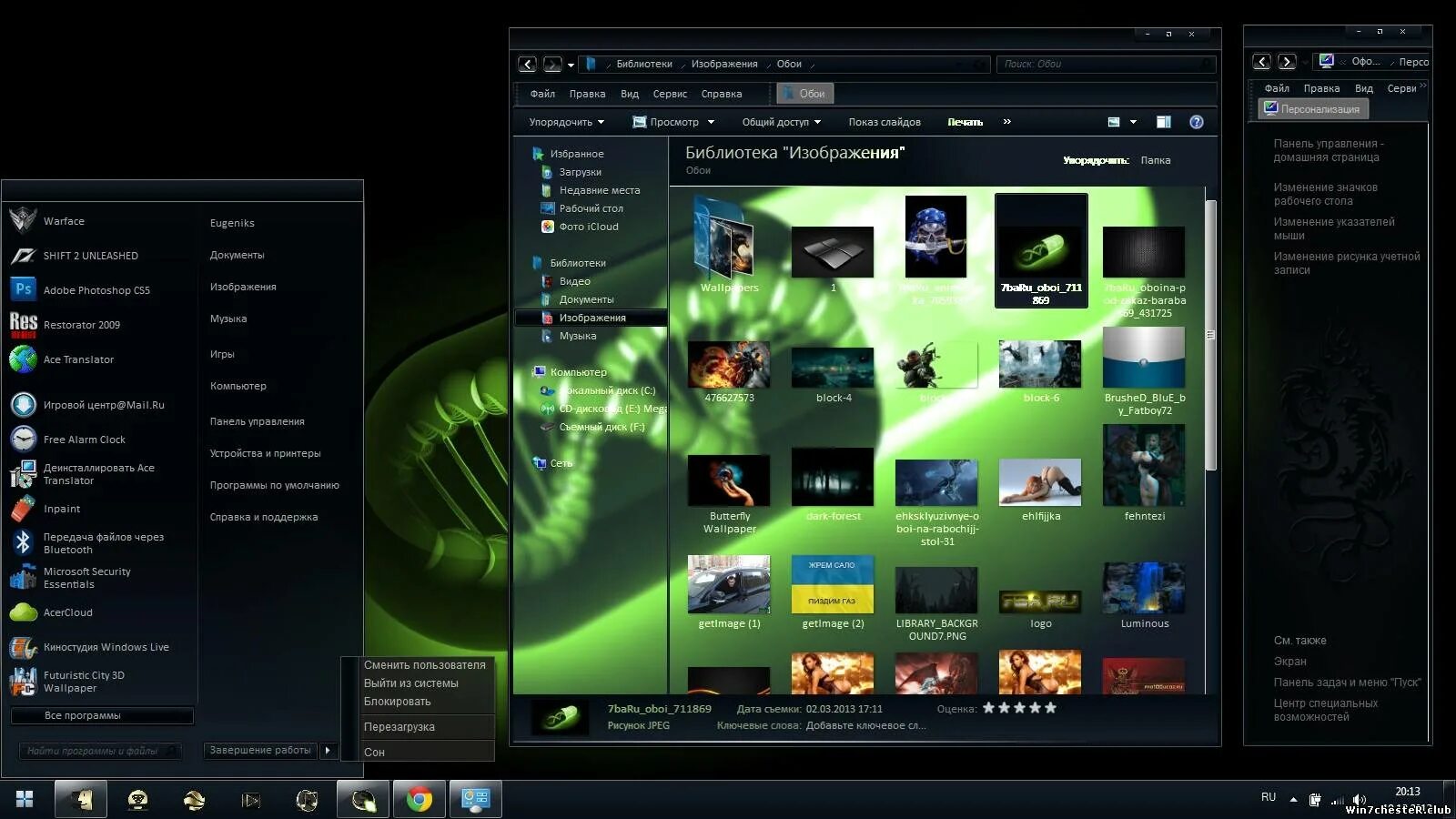The width and height of the screenshot is (1456, 819).
Task: Click the RU language indicator
Action: pos(1269,797)
